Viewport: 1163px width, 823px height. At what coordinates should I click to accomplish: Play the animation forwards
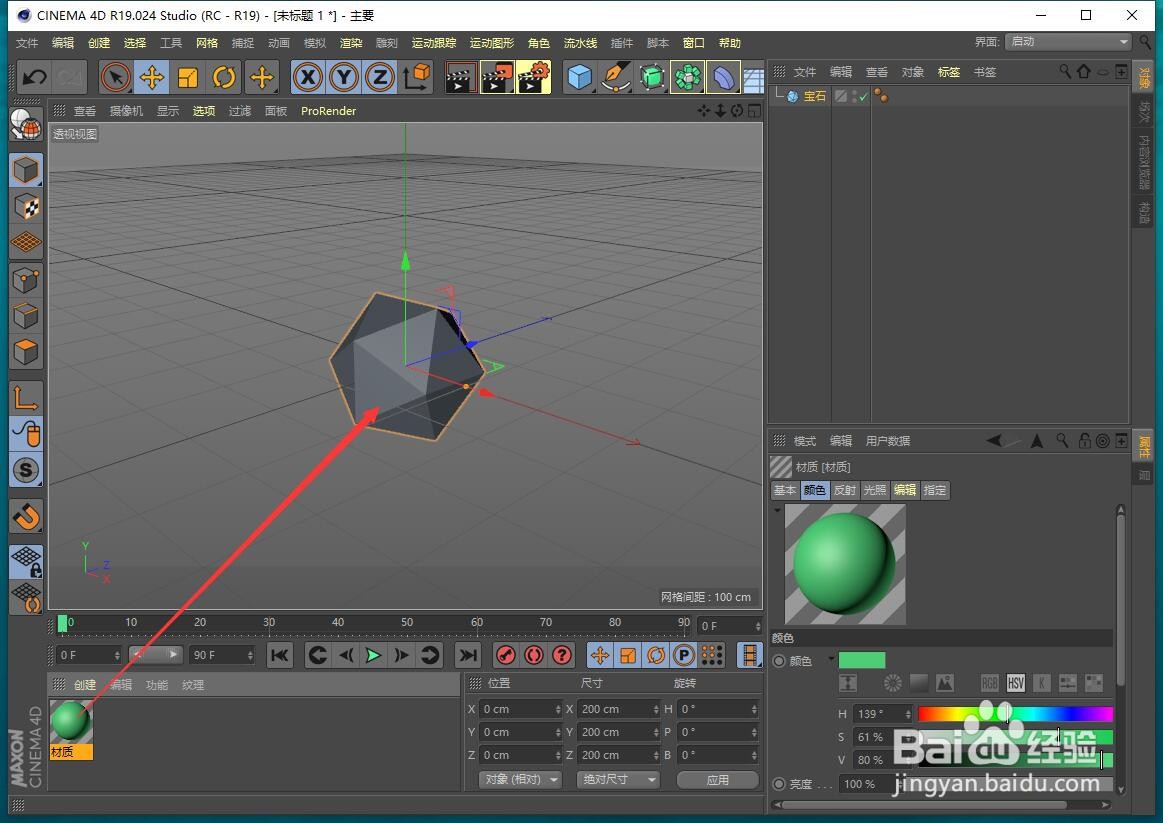coord(374,655)
